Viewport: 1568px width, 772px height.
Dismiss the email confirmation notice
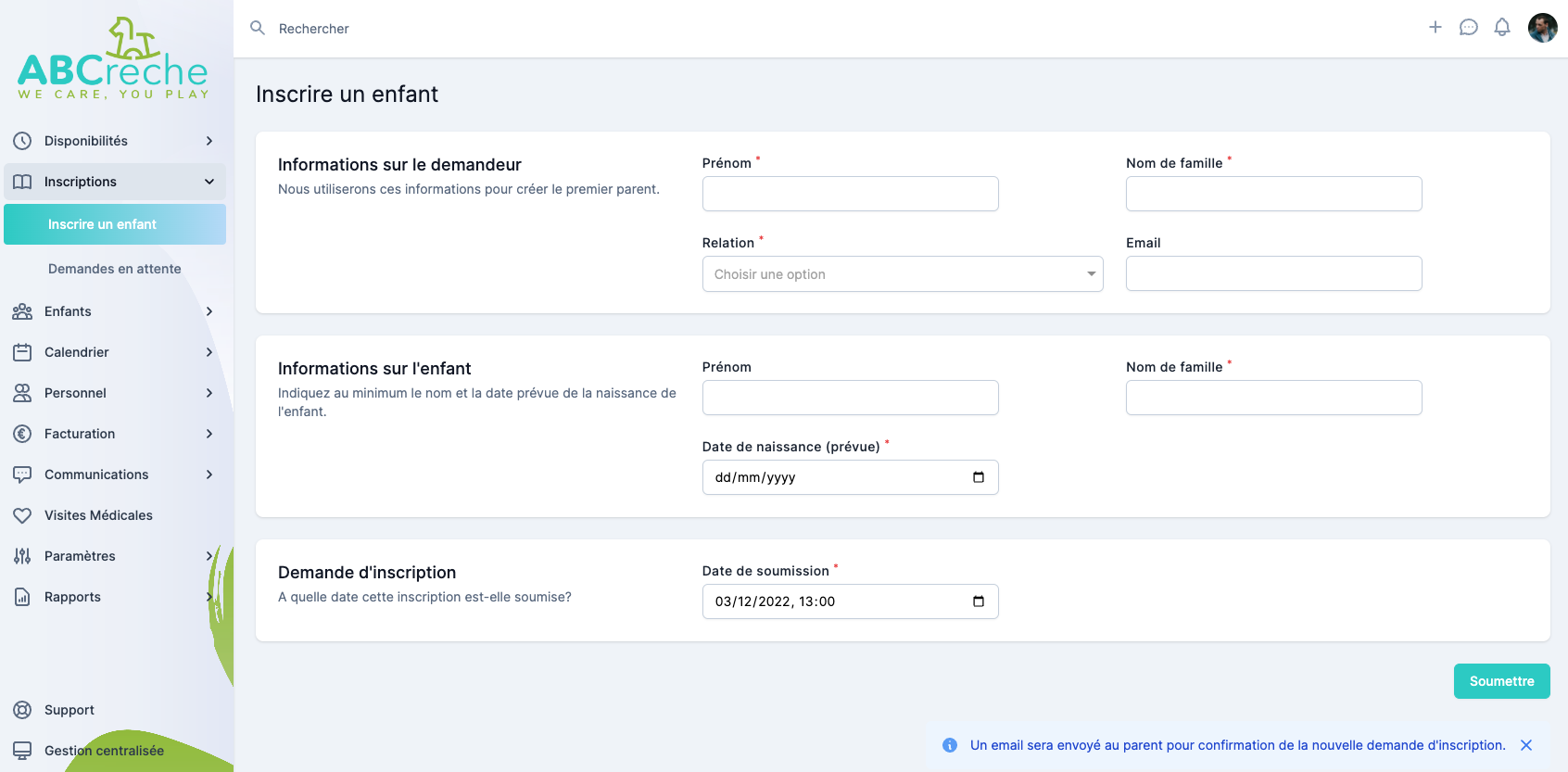point(1525,745)
